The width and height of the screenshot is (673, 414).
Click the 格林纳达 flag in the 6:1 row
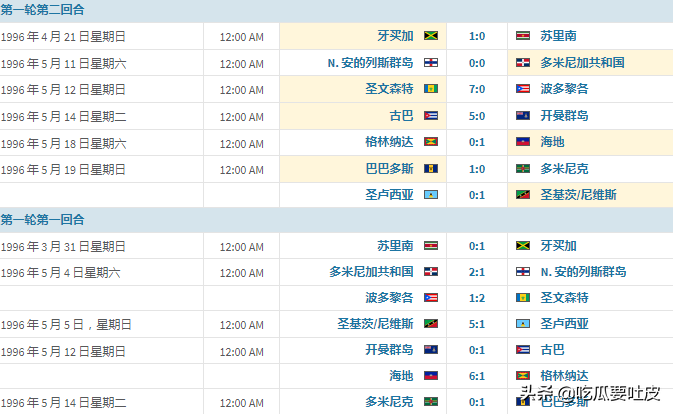522,376
